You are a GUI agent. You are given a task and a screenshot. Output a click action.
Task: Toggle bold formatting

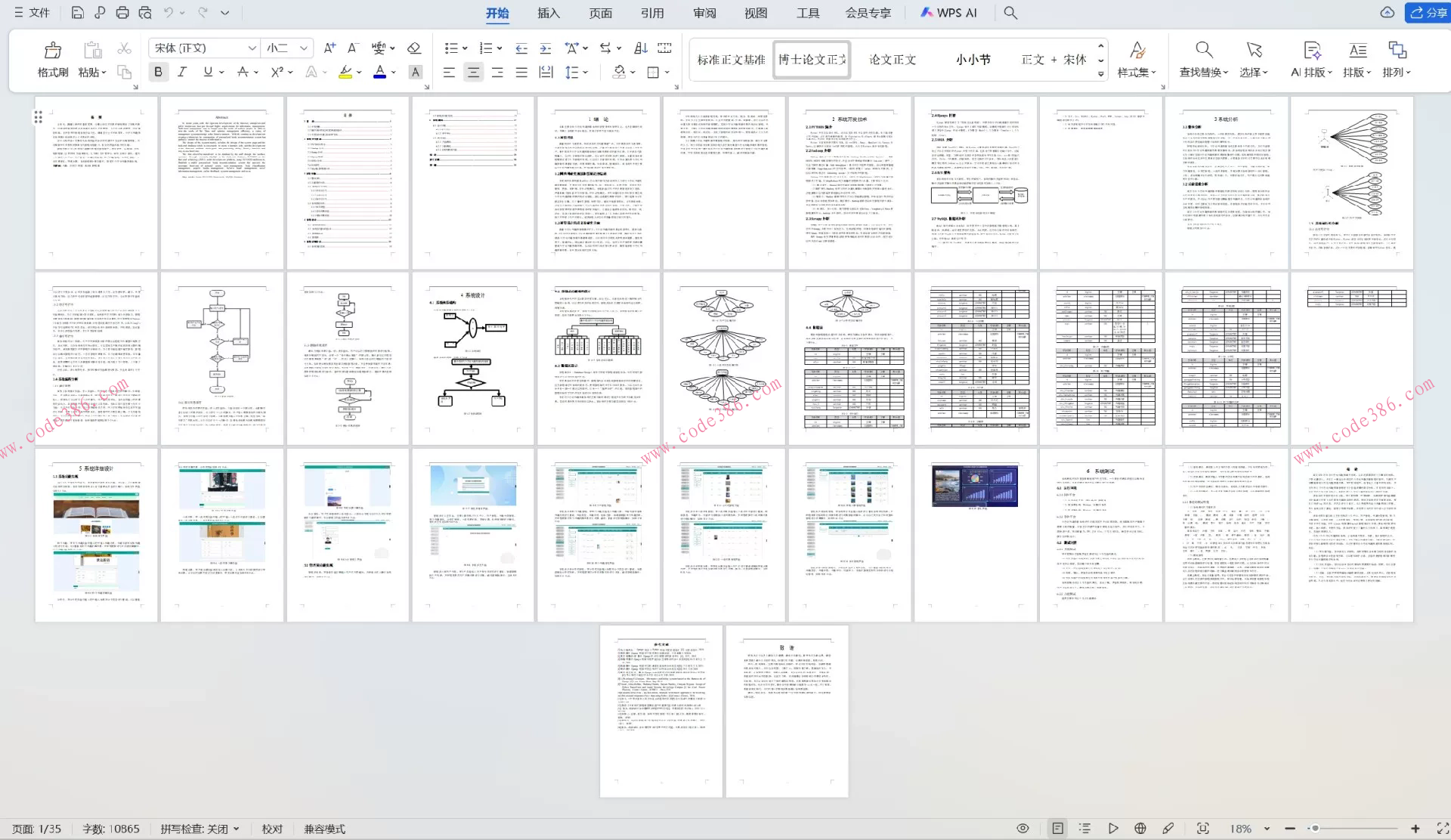(158, 72)
